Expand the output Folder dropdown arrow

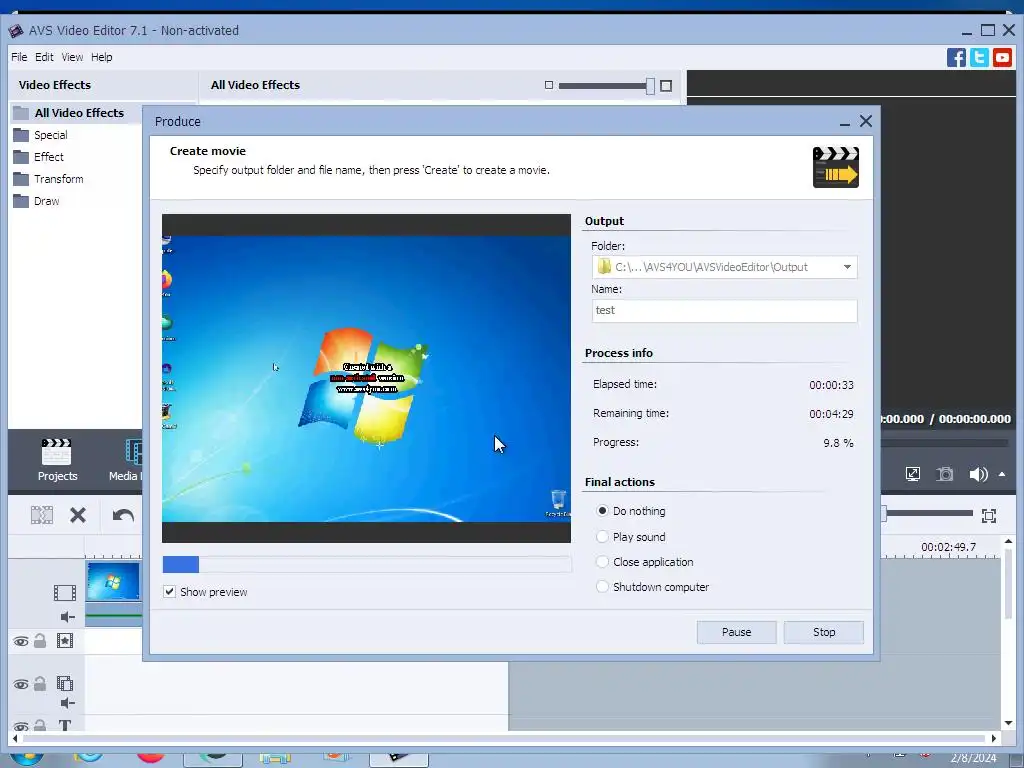[x=847, y=267]
